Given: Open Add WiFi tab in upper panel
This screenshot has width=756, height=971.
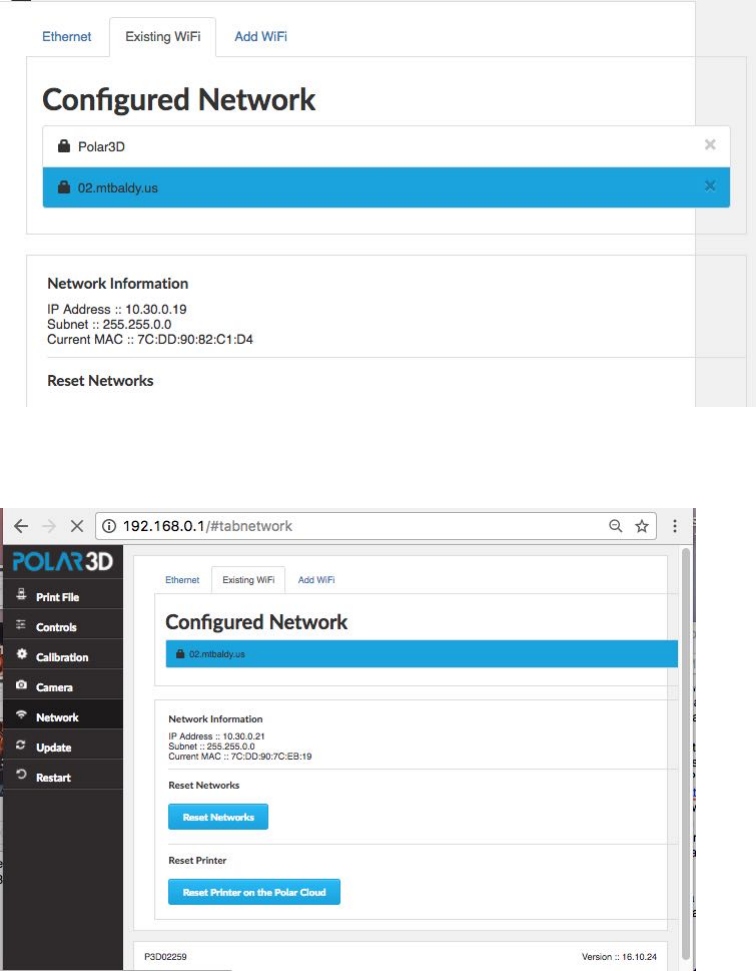Looking at the screenshot, I should click(261, 37).
